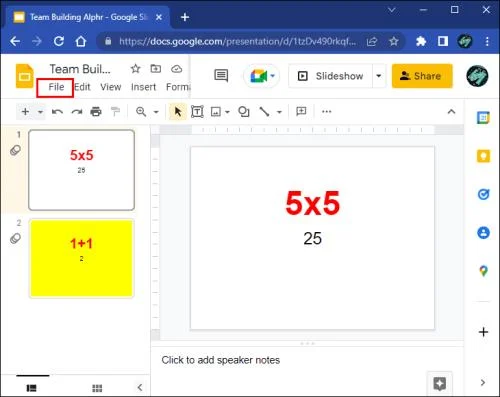Open Google Calendar side panel
The width and height of the screenshot is (500, 397).
tap(483, 118)
